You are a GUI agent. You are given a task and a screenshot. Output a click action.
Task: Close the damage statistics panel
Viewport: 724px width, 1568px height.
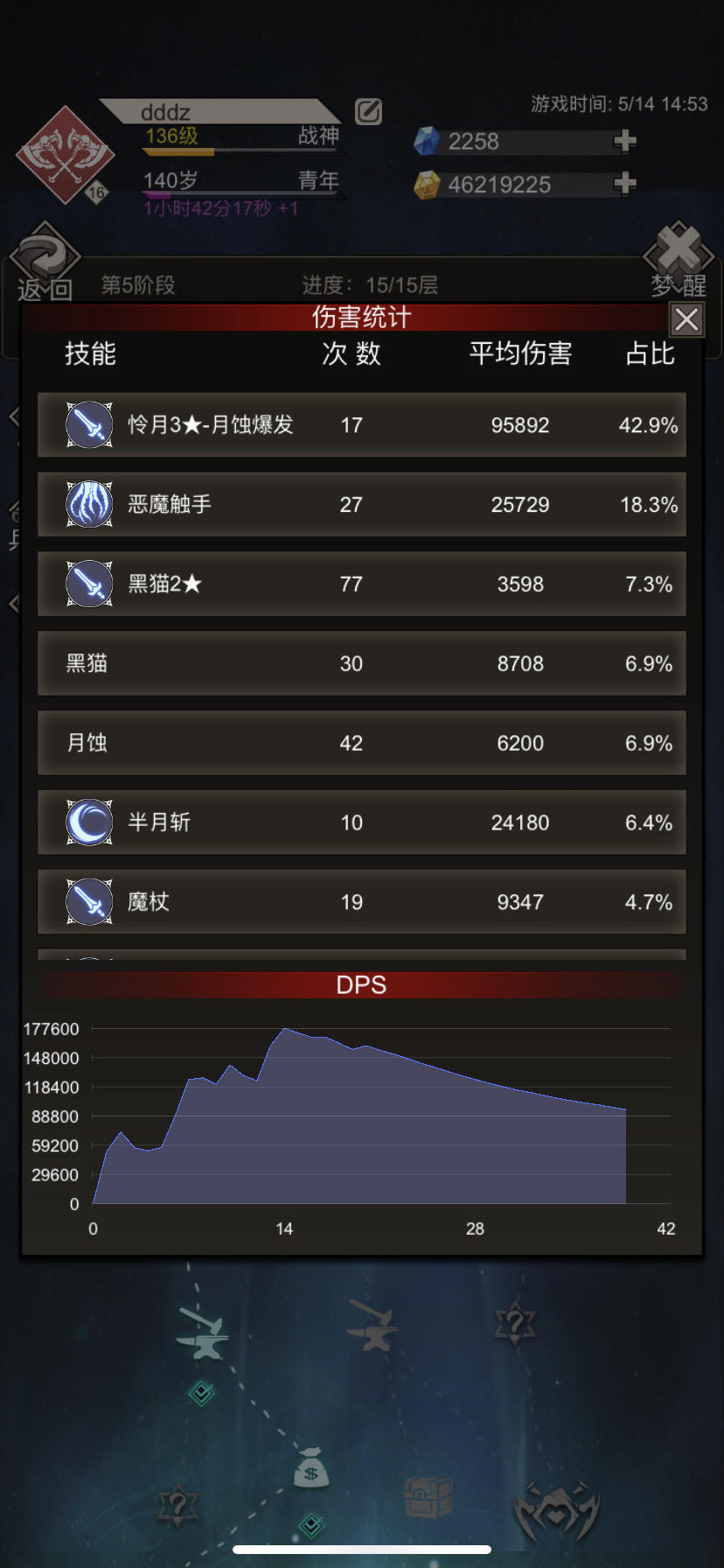686,319
